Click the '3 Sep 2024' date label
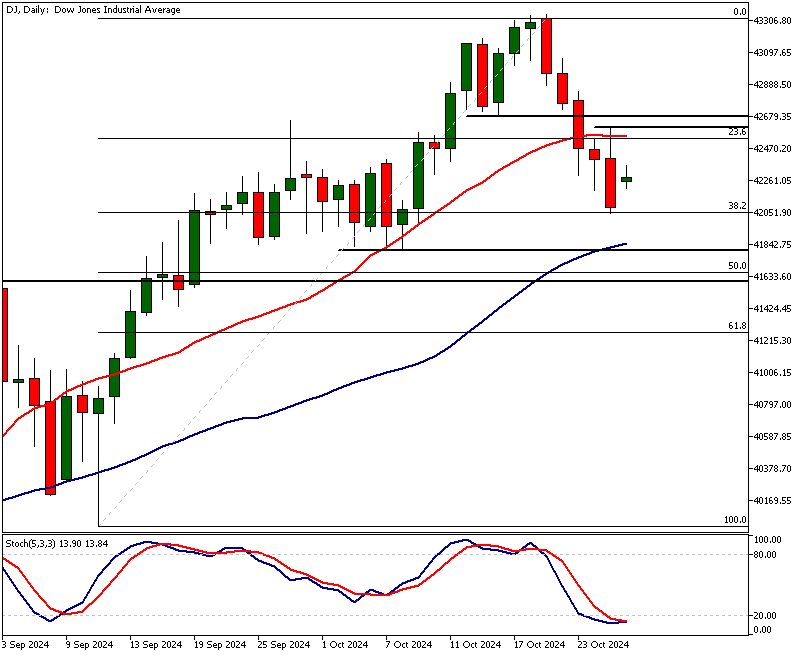The height and width of the screenshot is (656, 806). pos(26,645)
